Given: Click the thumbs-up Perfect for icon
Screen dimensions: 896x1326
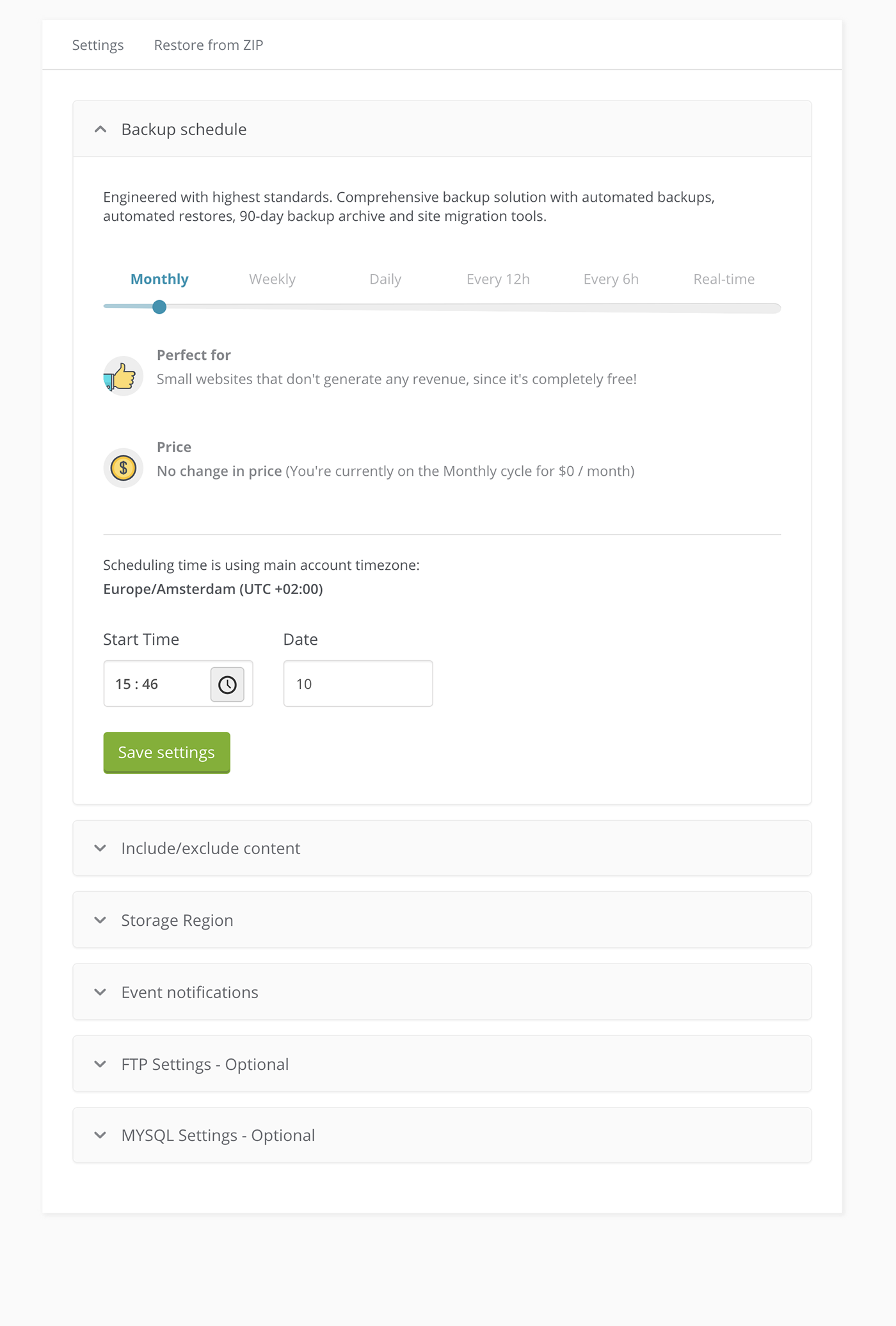Looking at the screenshot, I should 123,376.
